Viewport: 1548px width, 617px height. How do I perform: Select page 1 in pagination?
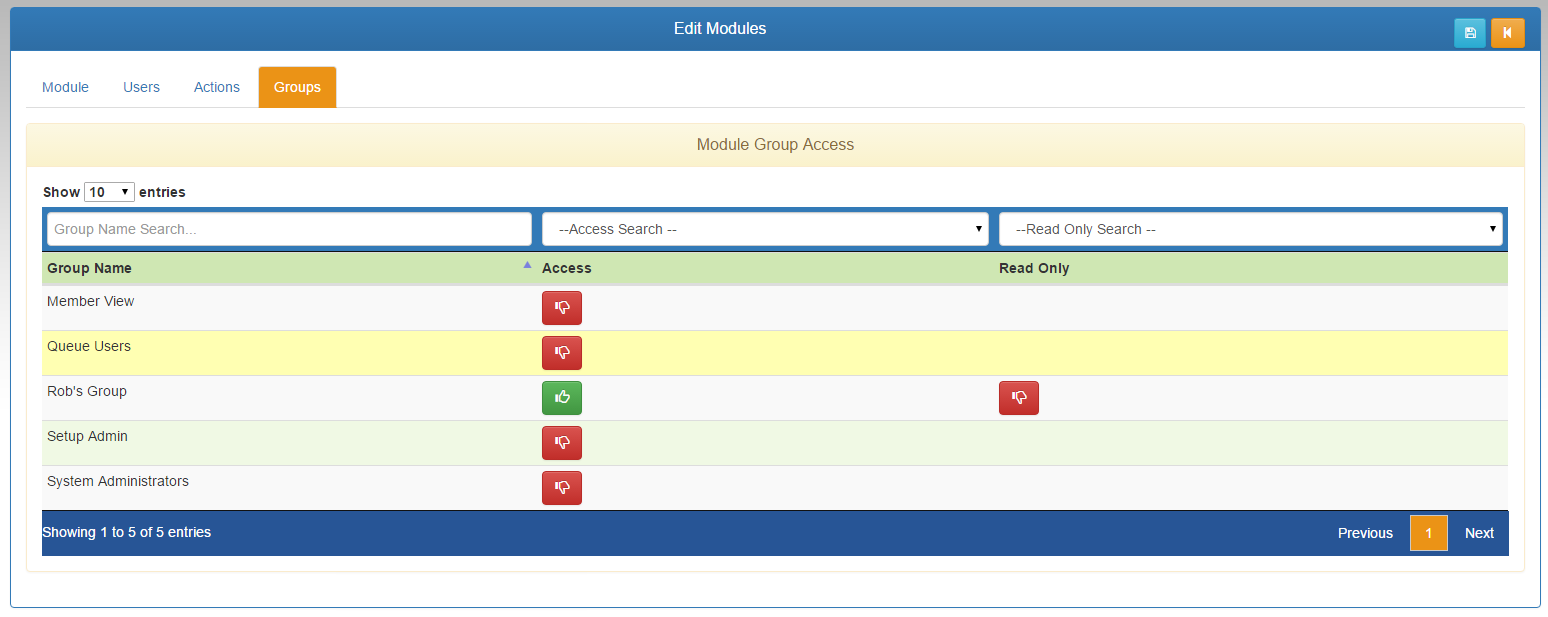1428,533
